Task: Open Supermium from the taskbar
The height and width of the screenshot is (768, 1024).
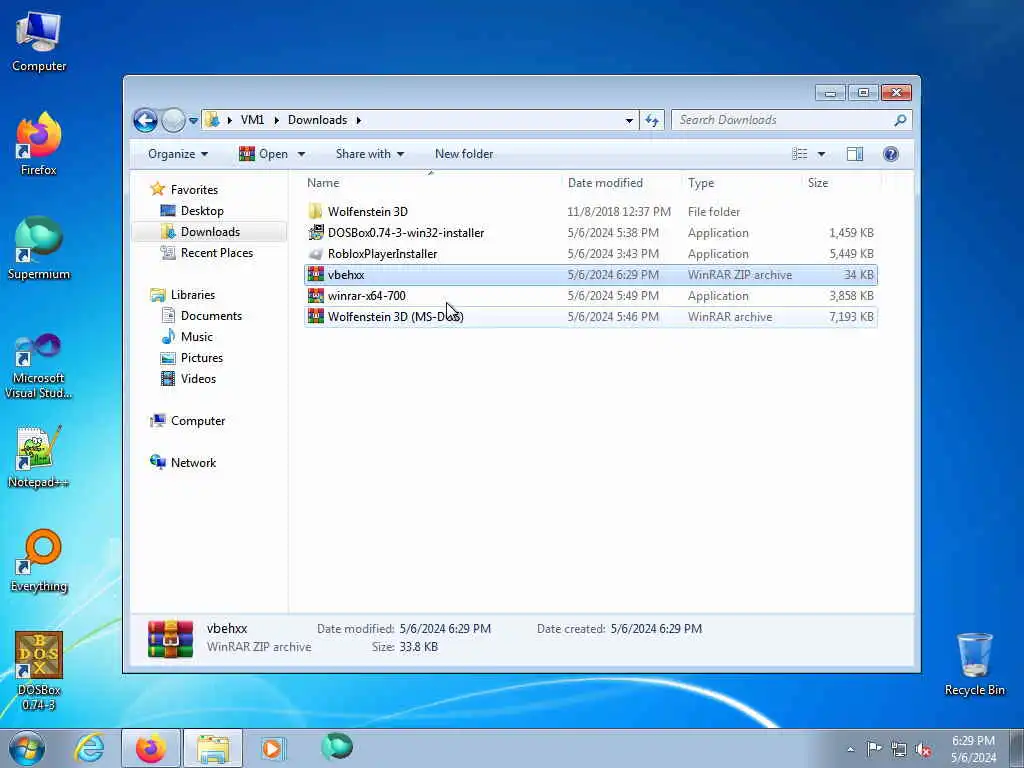Action: (337, 747)
